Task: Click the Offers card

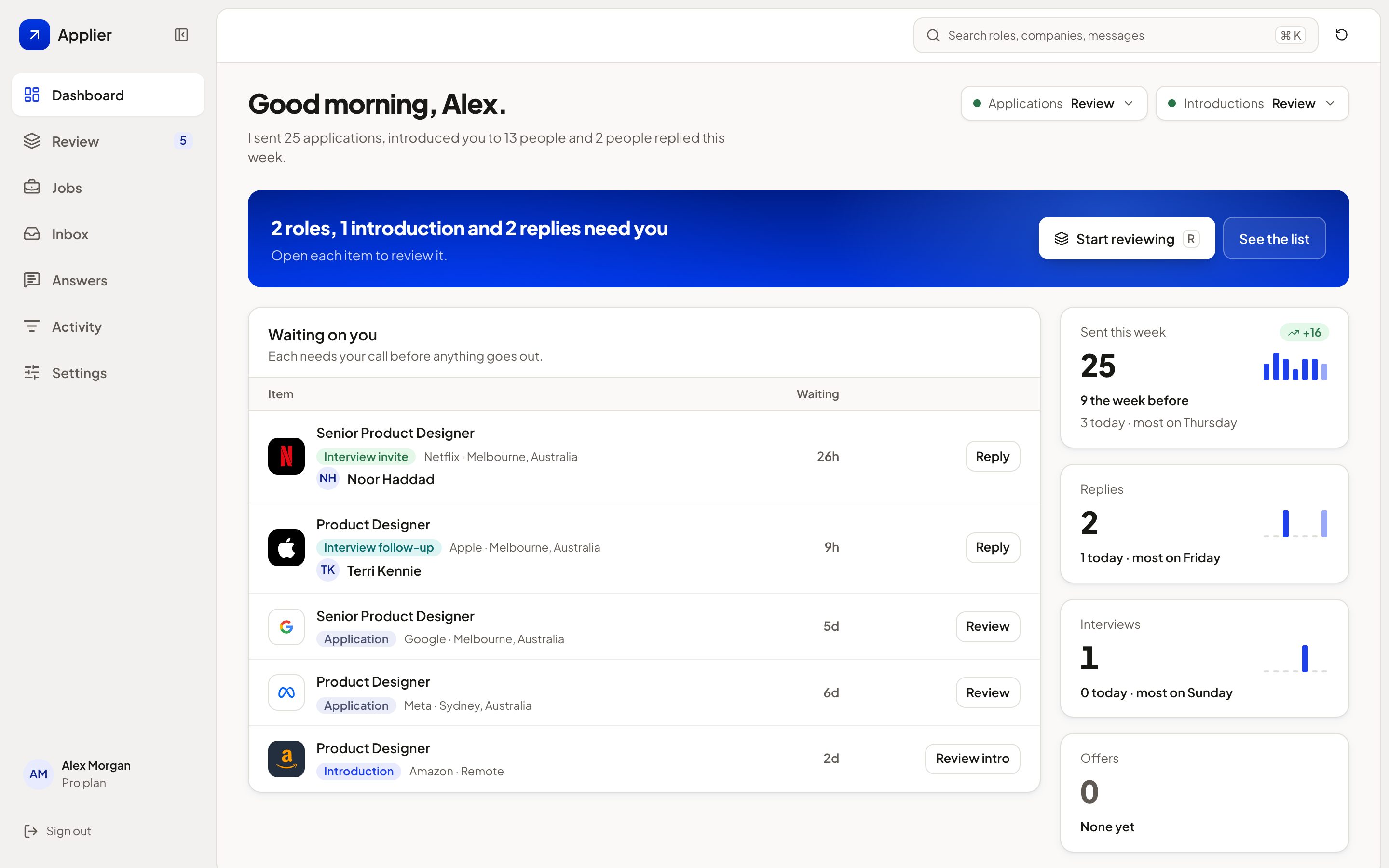Action: 1204,793
